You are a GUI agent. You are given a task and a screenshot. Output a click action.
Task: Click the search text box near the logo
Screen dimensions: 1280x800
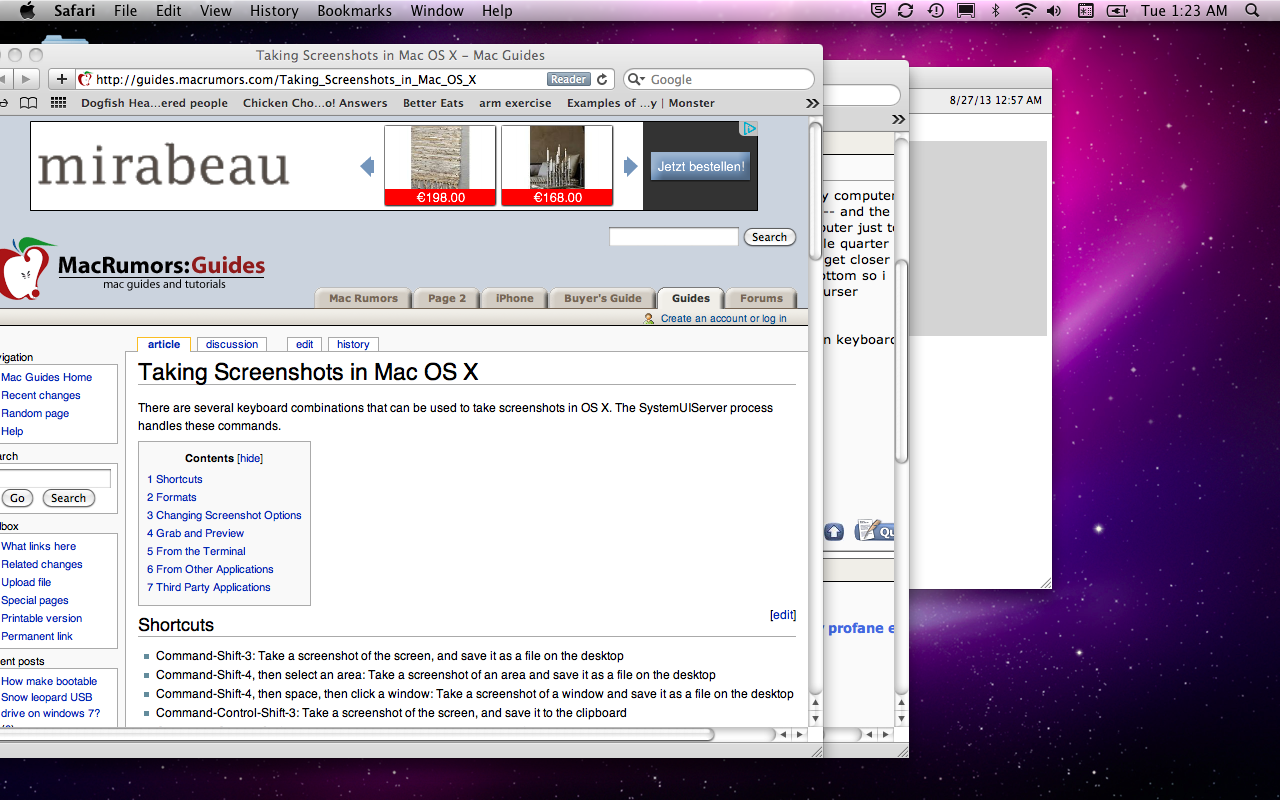pyautogui.click(x=674, y=237)
